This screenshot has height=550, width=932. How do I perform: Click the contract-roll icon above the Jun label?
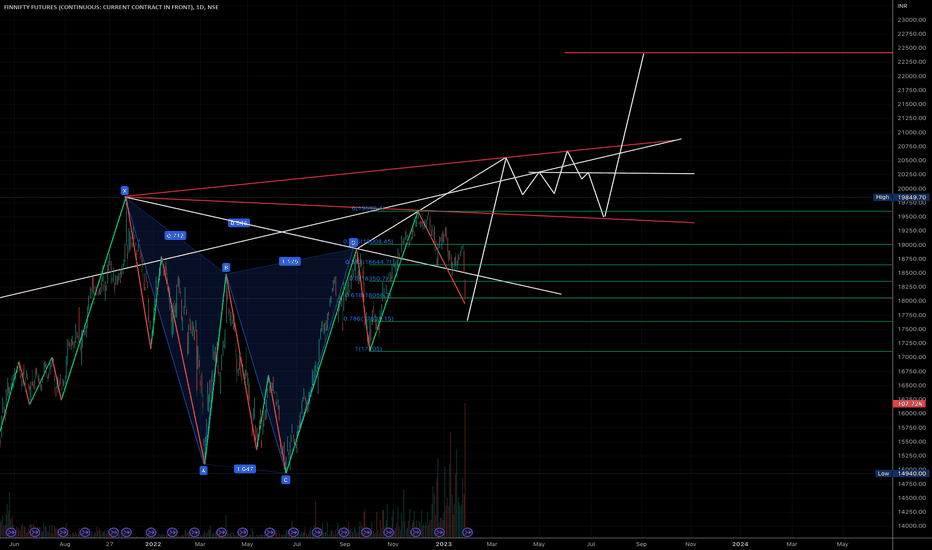[x=10, y=532]
